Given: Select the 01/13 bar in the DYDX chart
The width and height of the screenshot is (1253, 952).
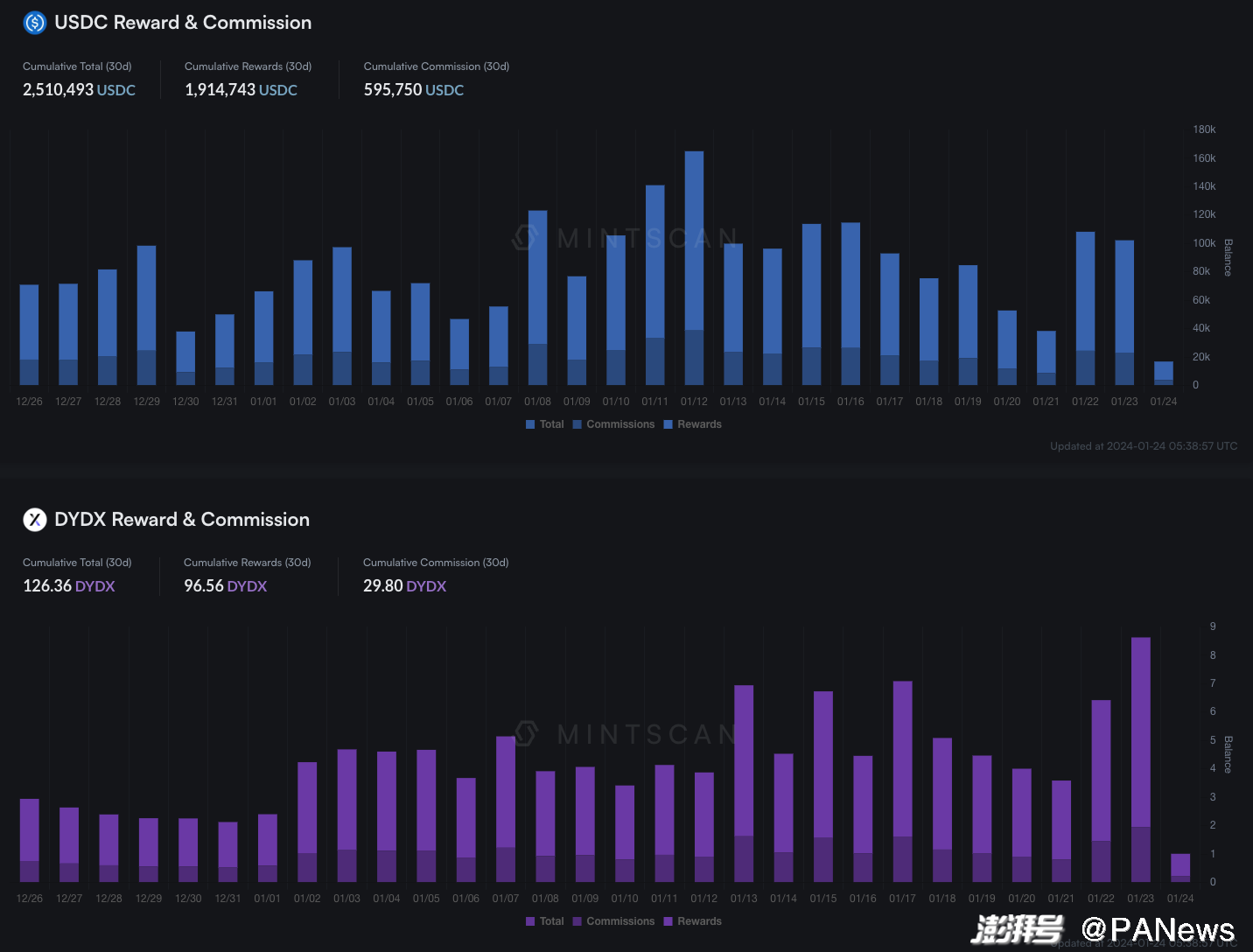Looking at the screenshot, I should tap(744, 783).
